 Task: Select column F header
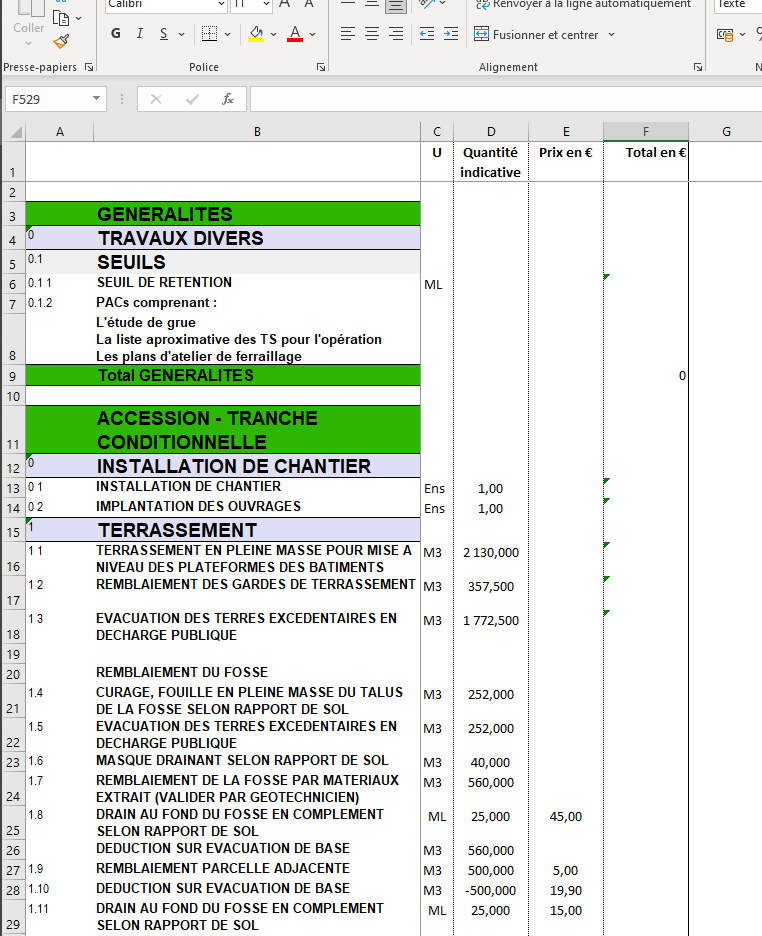click(x=646, y=131)
